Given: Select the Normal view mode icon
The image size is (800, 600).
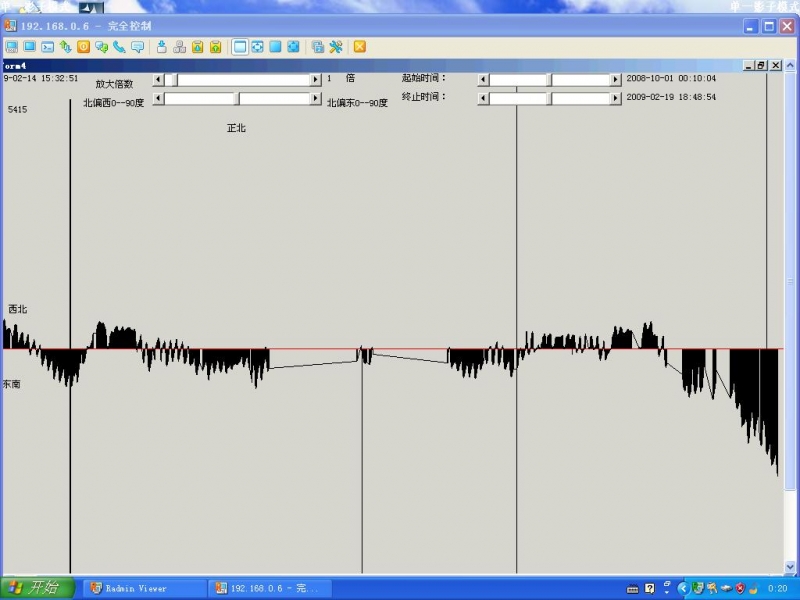Looking at the screenshot, I should point(240,47).
